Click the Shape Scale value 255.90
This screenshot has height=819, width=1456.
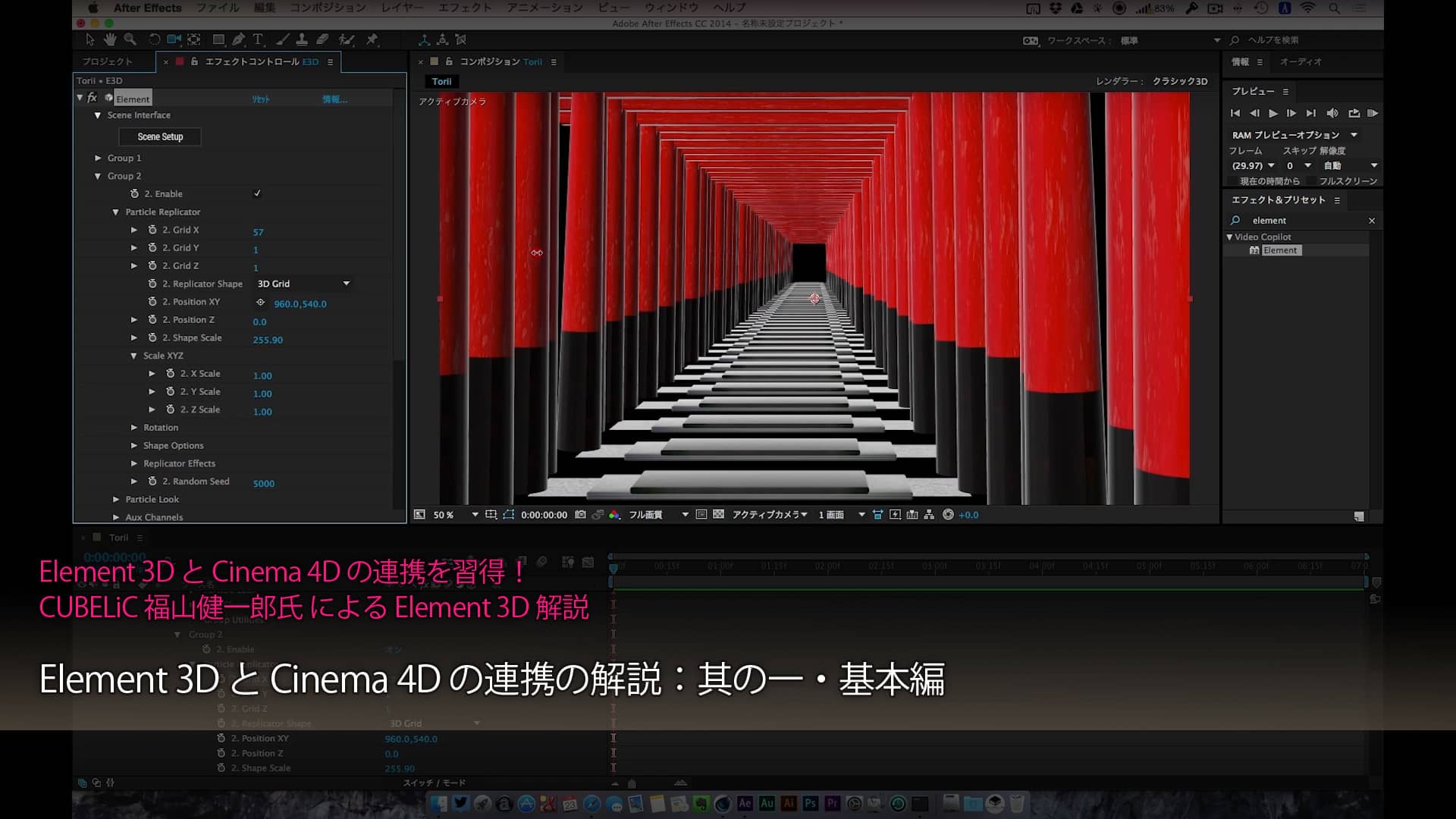(x=267, y=340)
